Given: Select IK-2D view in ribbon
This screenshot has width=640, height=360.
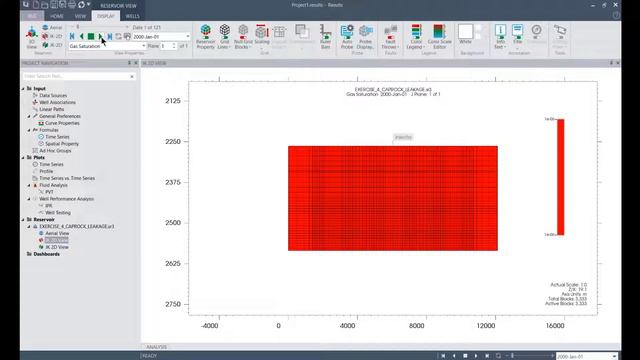Looking at the screenshot, I should point(52,36).
